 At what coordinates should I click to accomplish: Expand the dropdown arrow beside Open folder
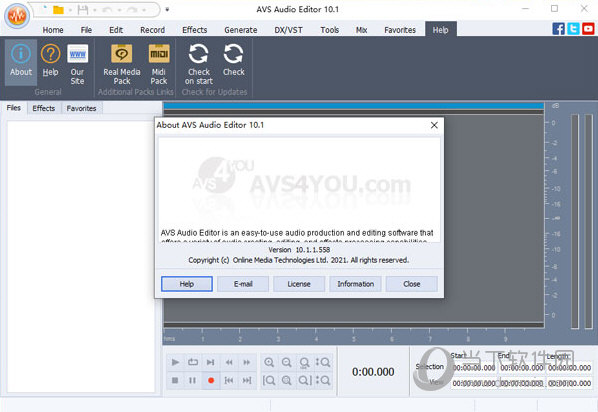click(70, 10)
